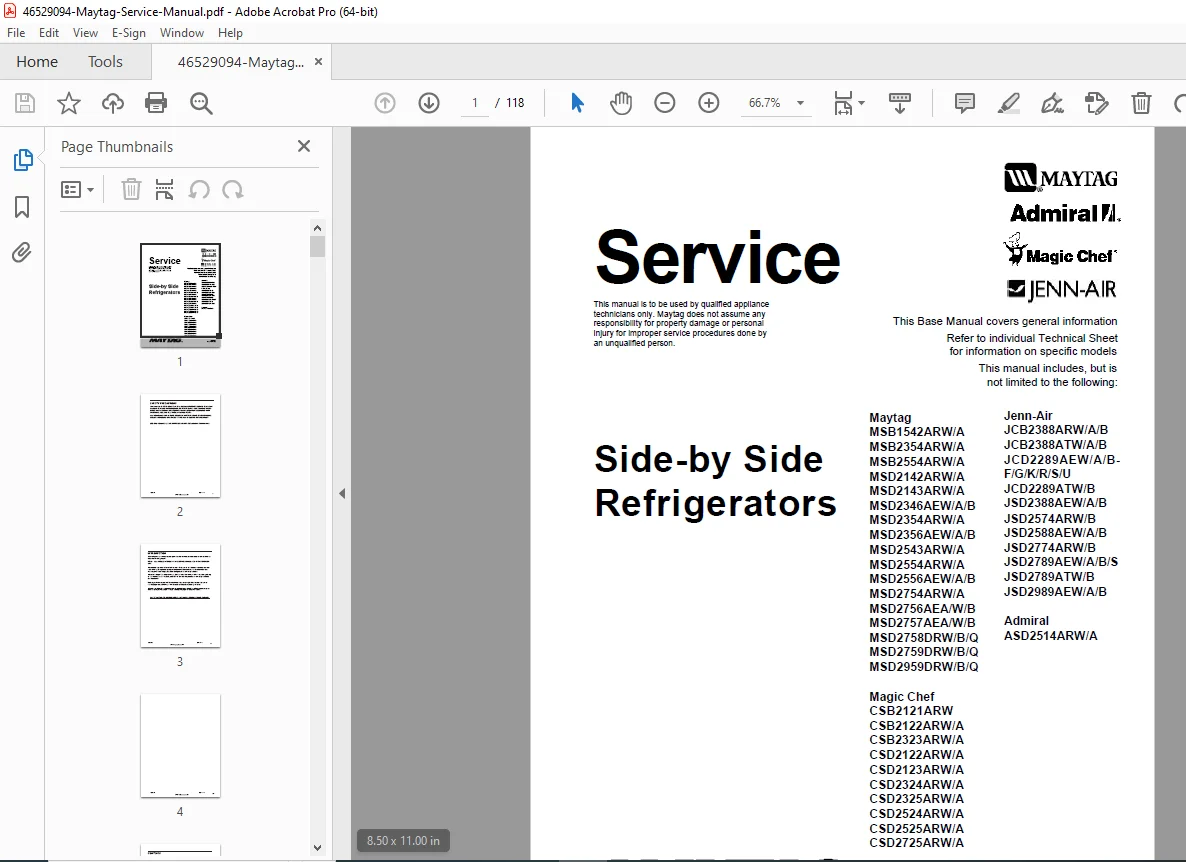1186x862 pixels.
Task: Click the print pages icon in thumbnails panel
Action: coord(164,190)
